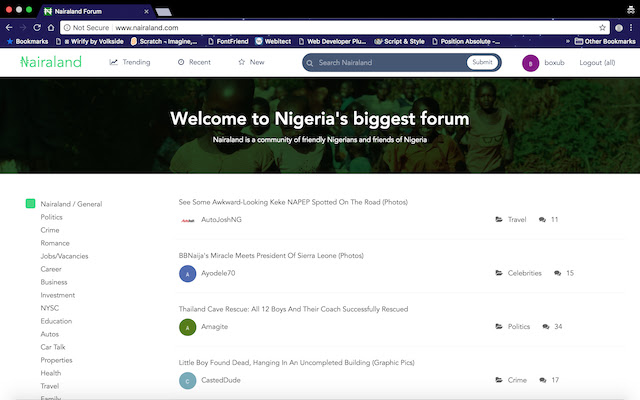Submit the Nairaland search

pyautogui.click(x=482, y=62)
